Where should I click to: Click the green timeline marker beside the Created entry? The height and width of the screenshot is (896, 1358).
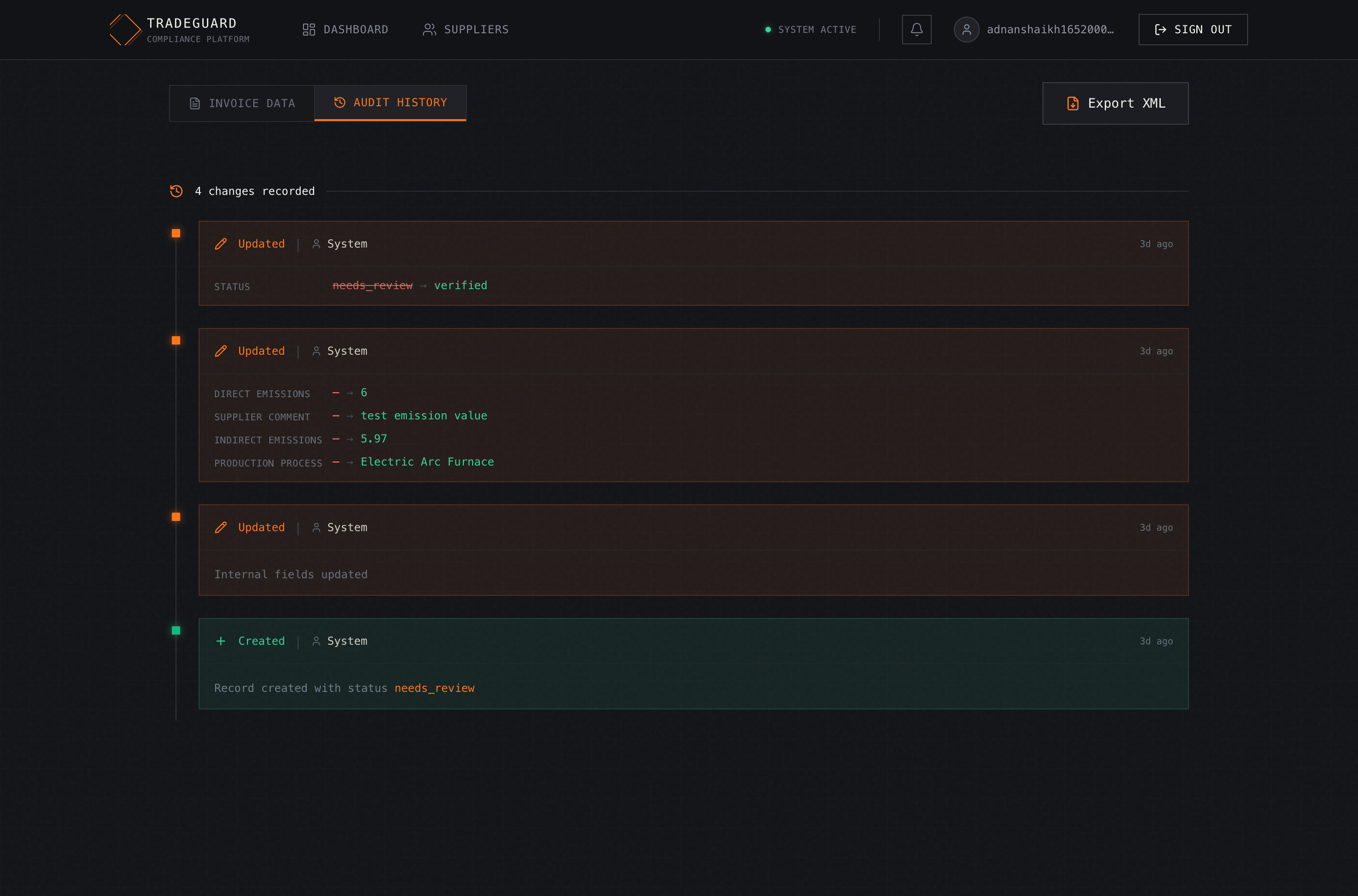(x=176, y=630)
